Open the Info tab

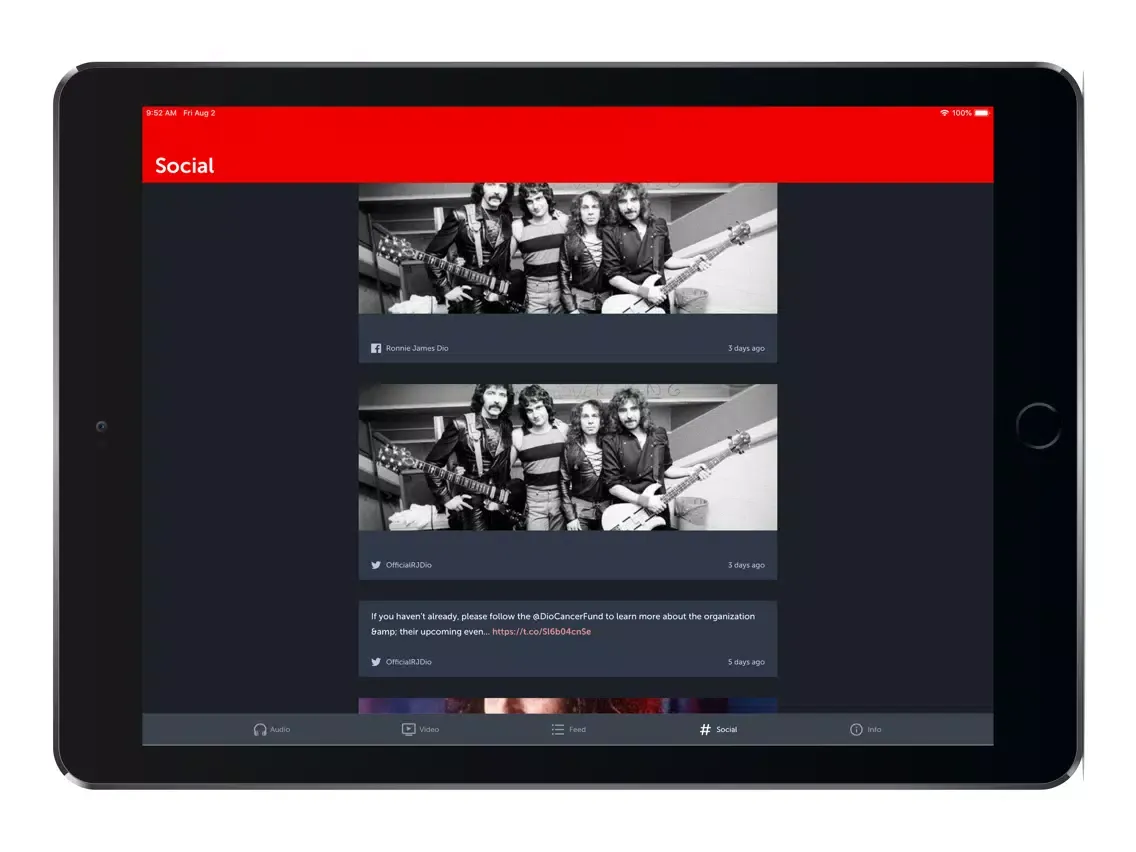[865, 730]
